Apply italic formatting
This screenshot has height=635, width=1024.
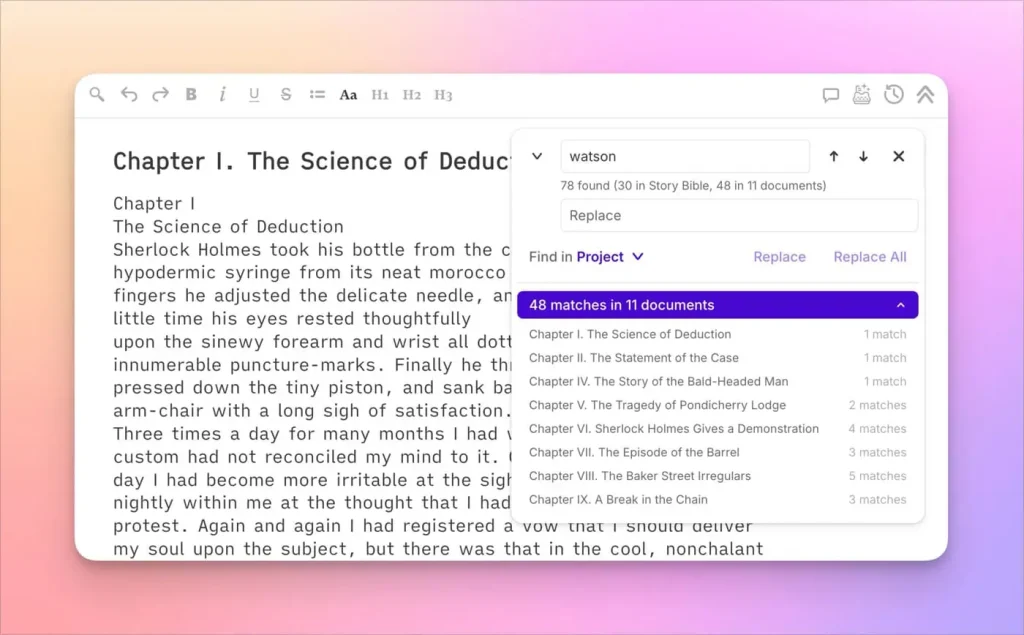coord(222,94)
